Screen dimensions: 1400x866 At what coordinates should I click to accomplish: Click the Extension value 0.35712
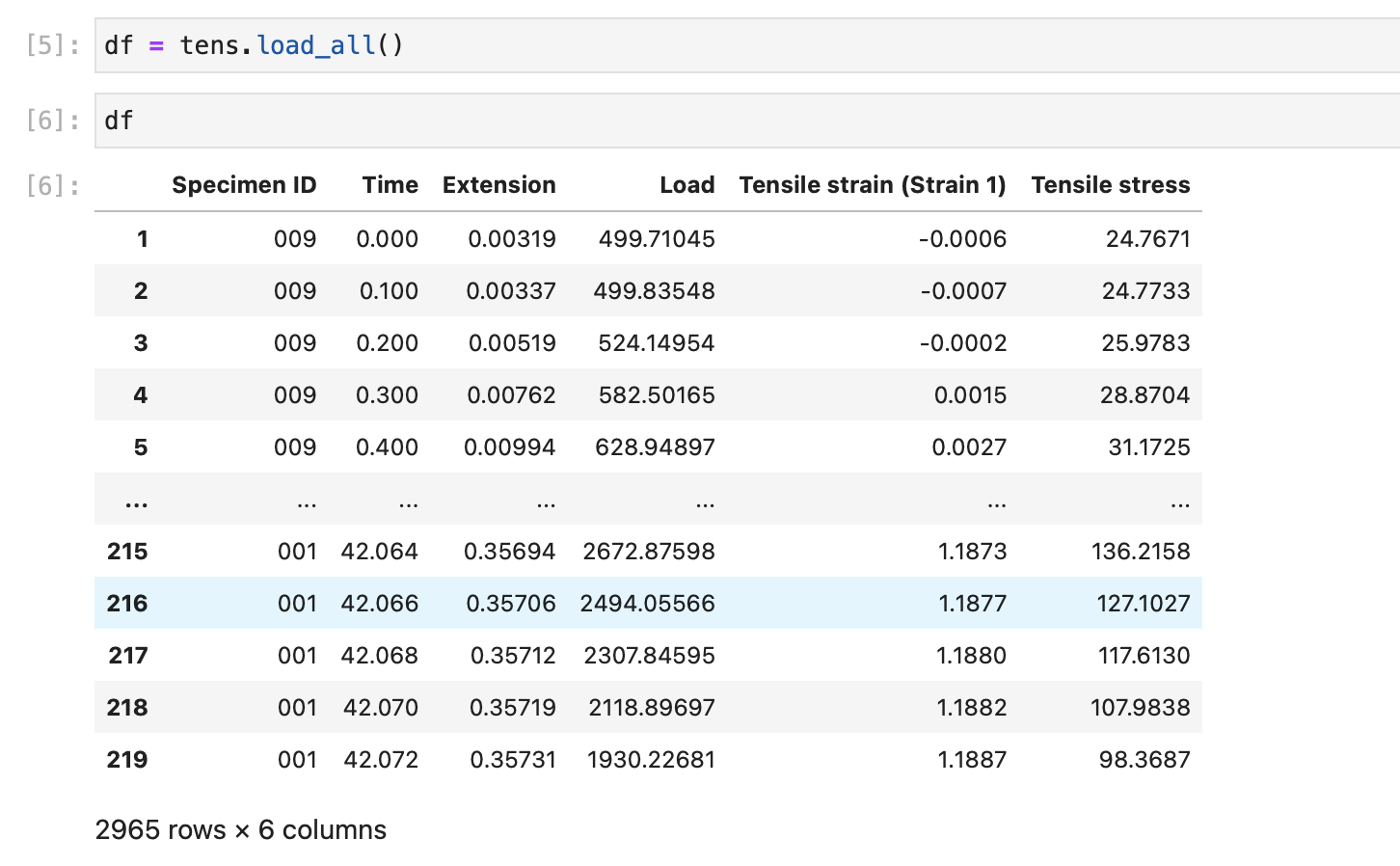pyautogui.click(x=513, y=656)
